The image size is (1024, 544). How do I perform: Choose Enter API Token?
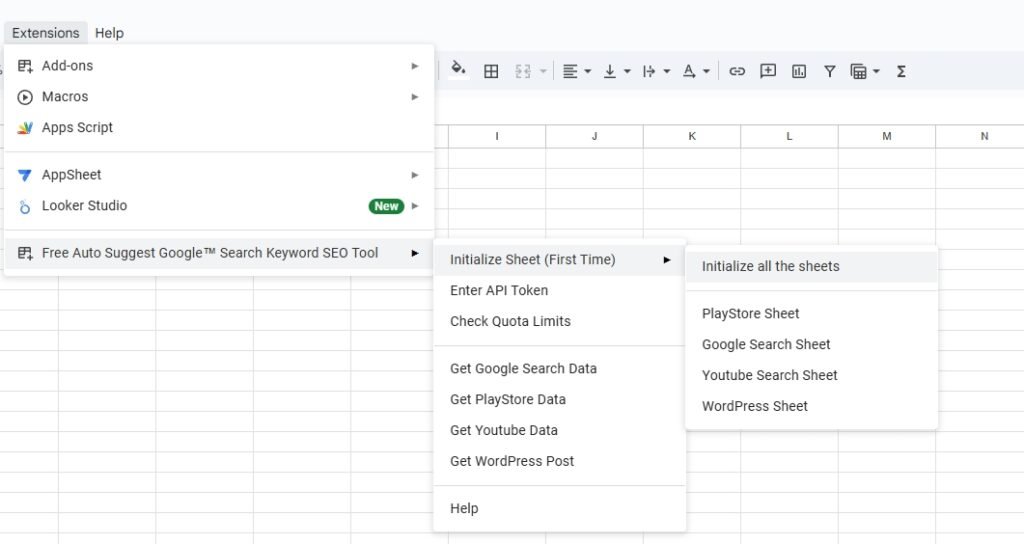[560, 291]
